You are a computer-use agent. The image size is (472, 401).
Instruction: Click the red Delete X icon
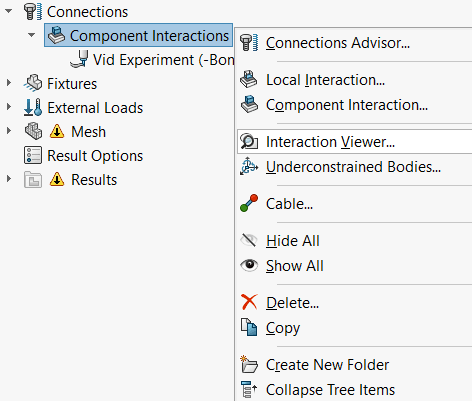249,302
